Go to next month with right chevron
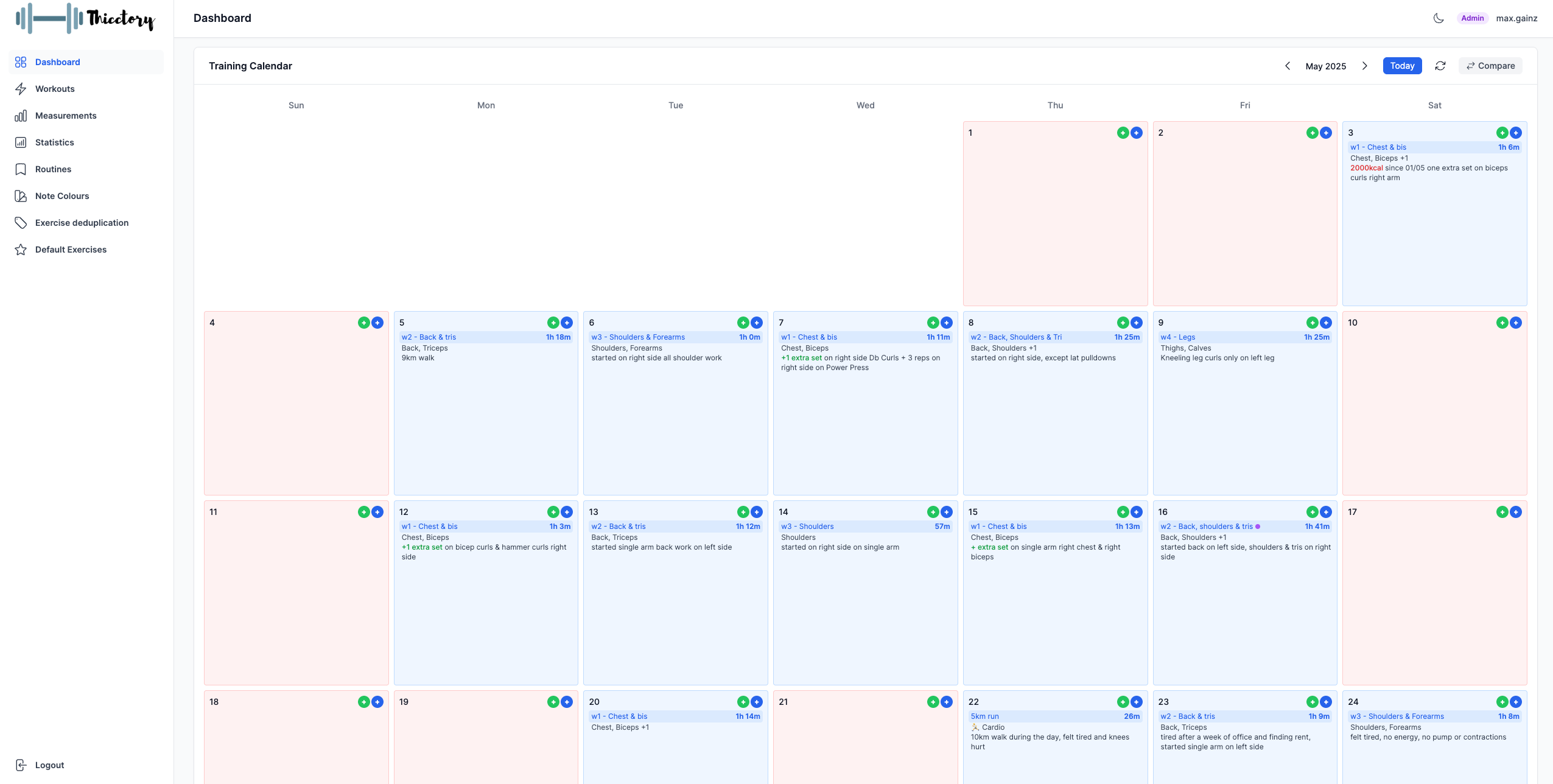 (1364, 66)
